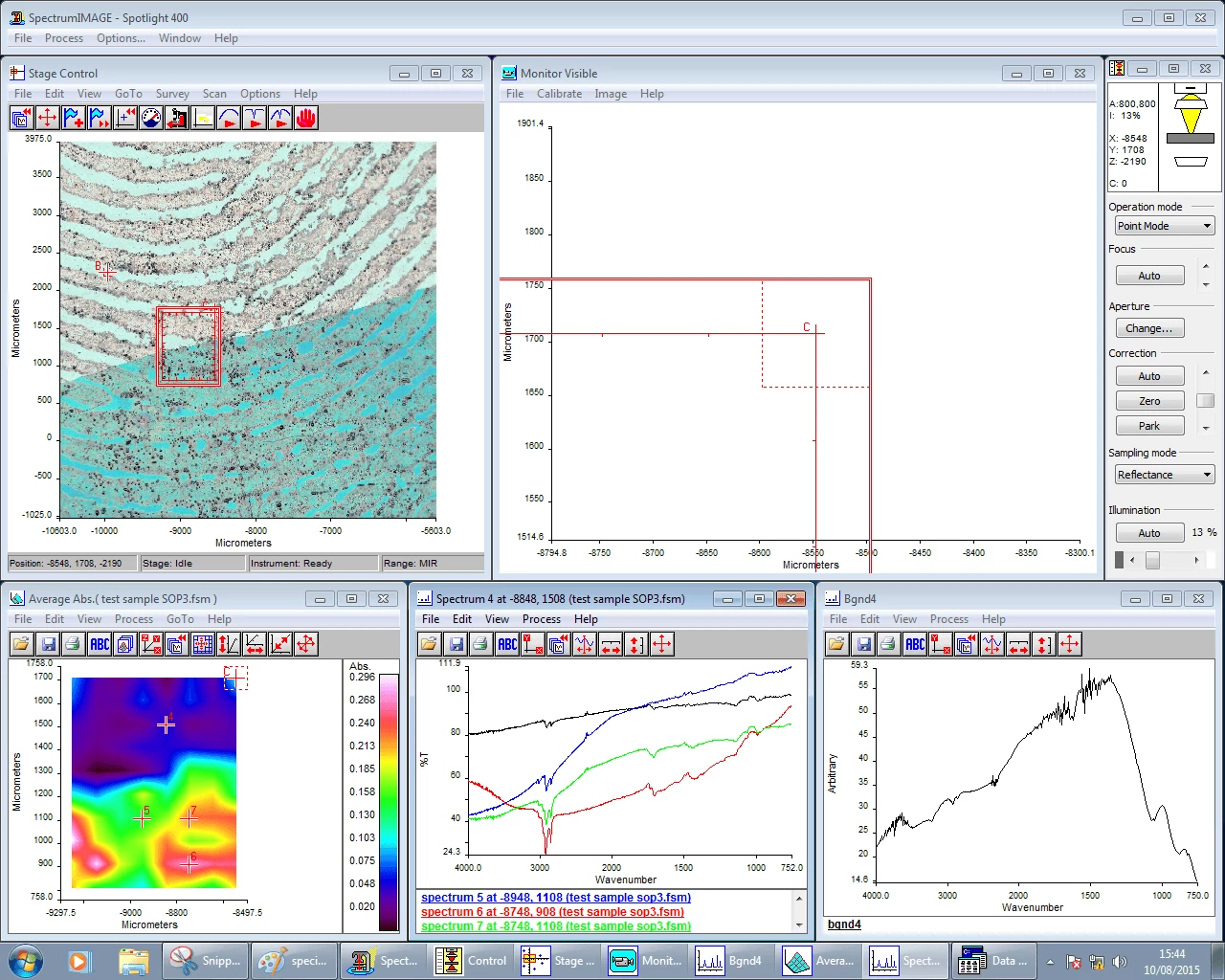Click the red hand stop icon

tap(305, 118)
